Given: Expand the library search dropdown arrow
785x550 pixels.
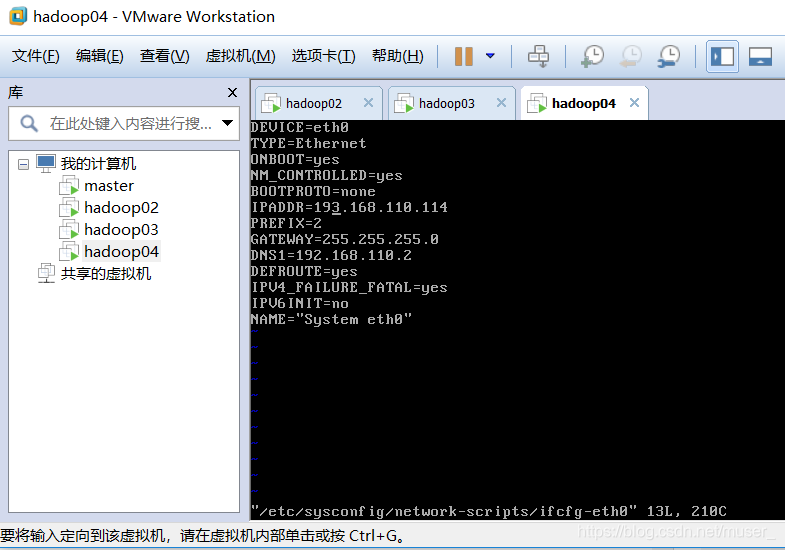Looking at the screenshot, I should (x=227, y=123).
